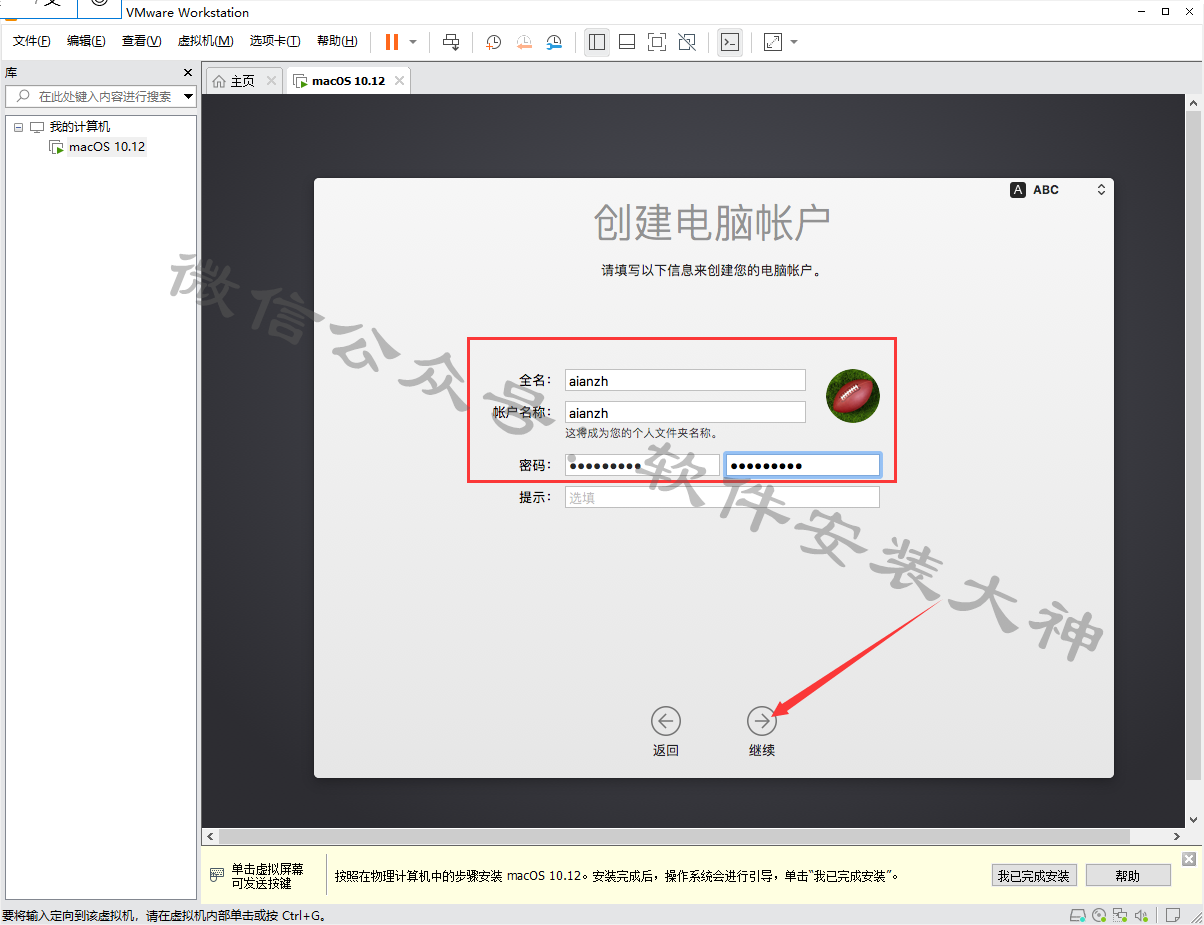Click the vertical scrollbar up arrow
Screen dimensions: 1204x925
(1193, 103)
